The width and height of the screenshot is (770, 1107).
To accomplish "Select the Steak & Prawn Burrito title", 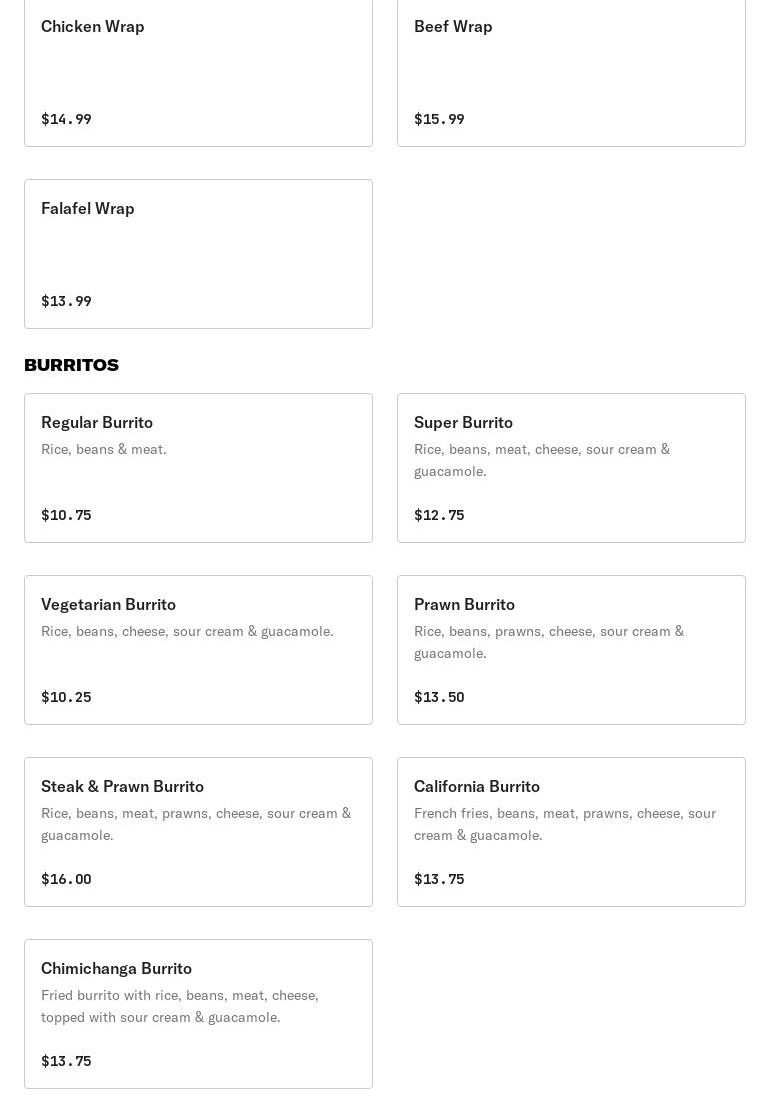I will [122, 786].
